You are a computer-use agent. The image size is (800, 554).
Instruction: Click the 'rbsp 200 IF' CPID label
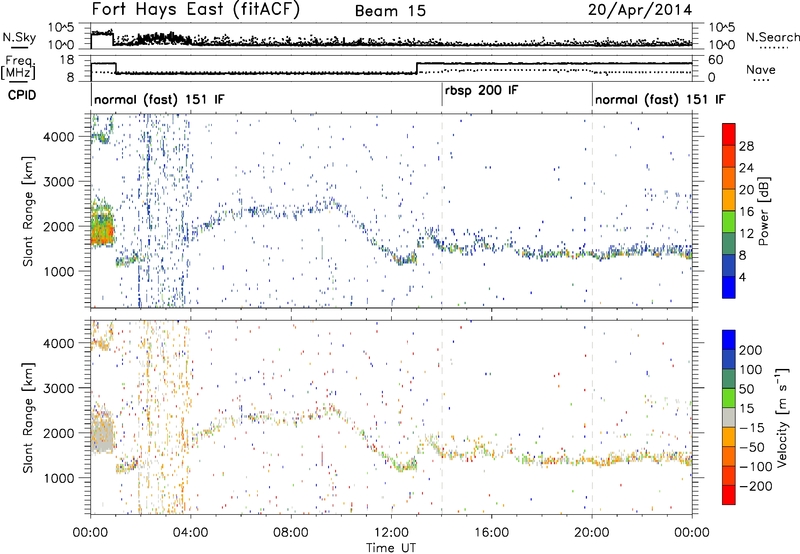pyautogui.click(x=481, y=91)
